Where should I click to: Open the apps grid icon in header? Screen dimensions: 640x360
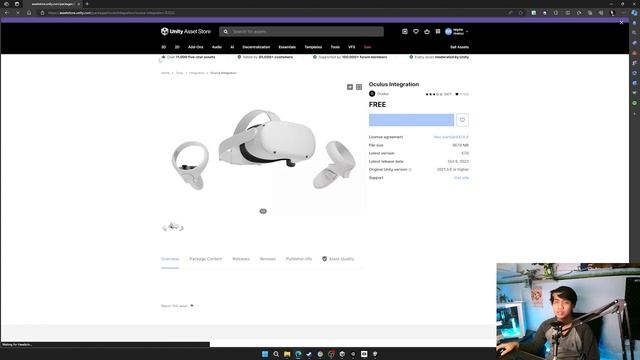(438, 31)
